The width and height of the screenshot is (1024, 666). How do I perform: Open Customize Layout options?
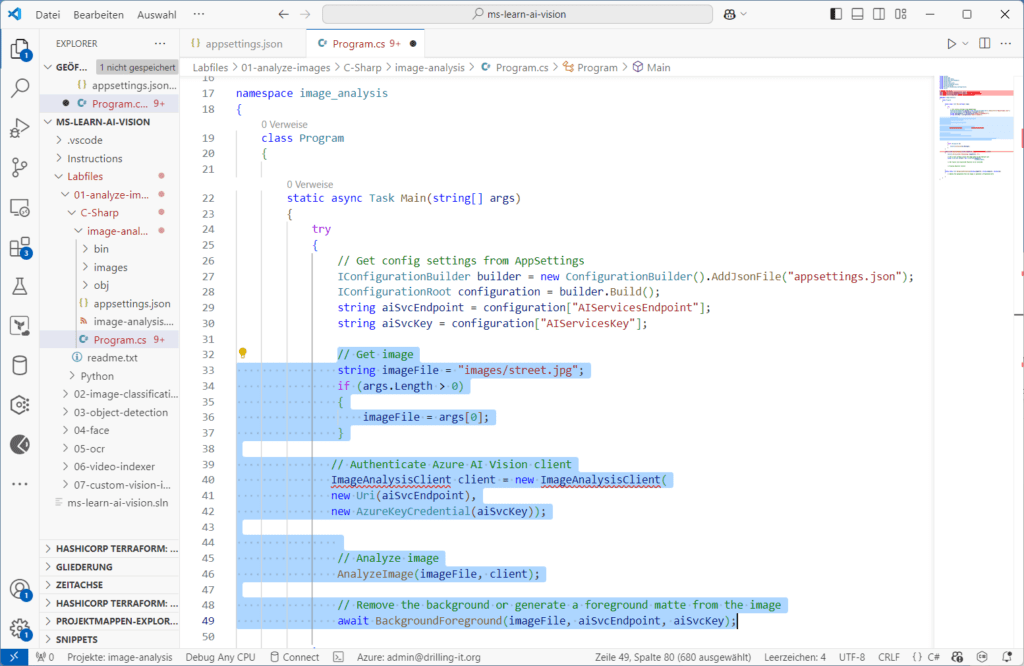click(x=901, y=14)
